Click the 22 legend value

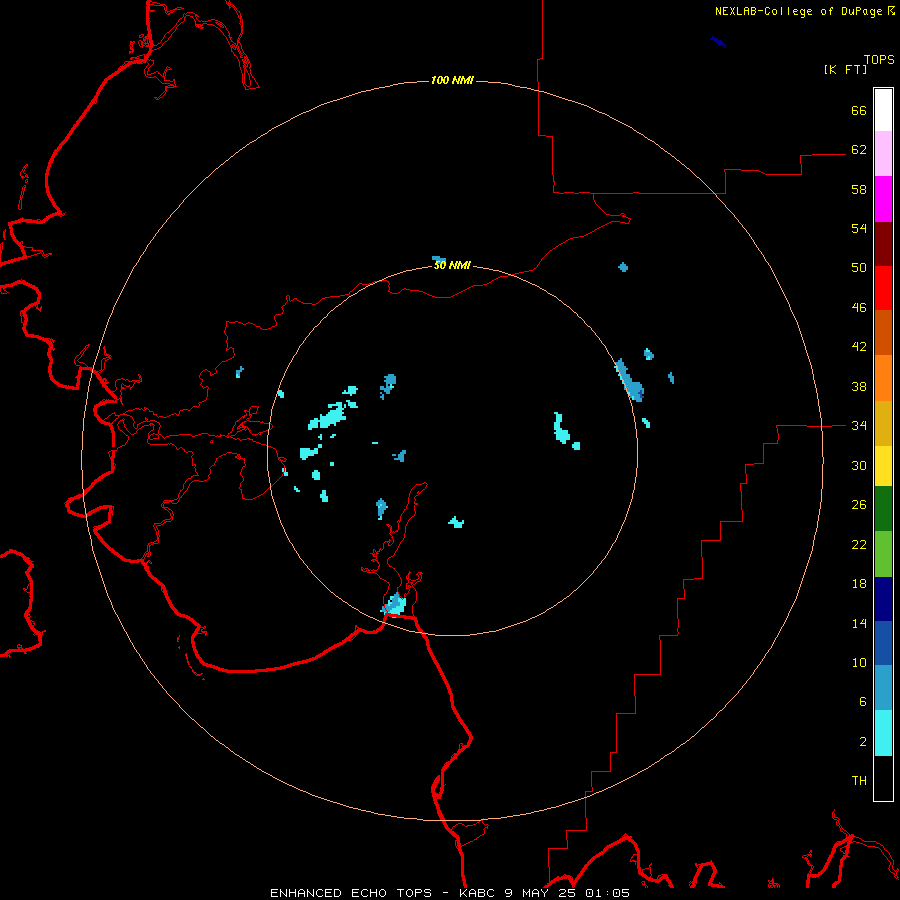coord(859,544)
